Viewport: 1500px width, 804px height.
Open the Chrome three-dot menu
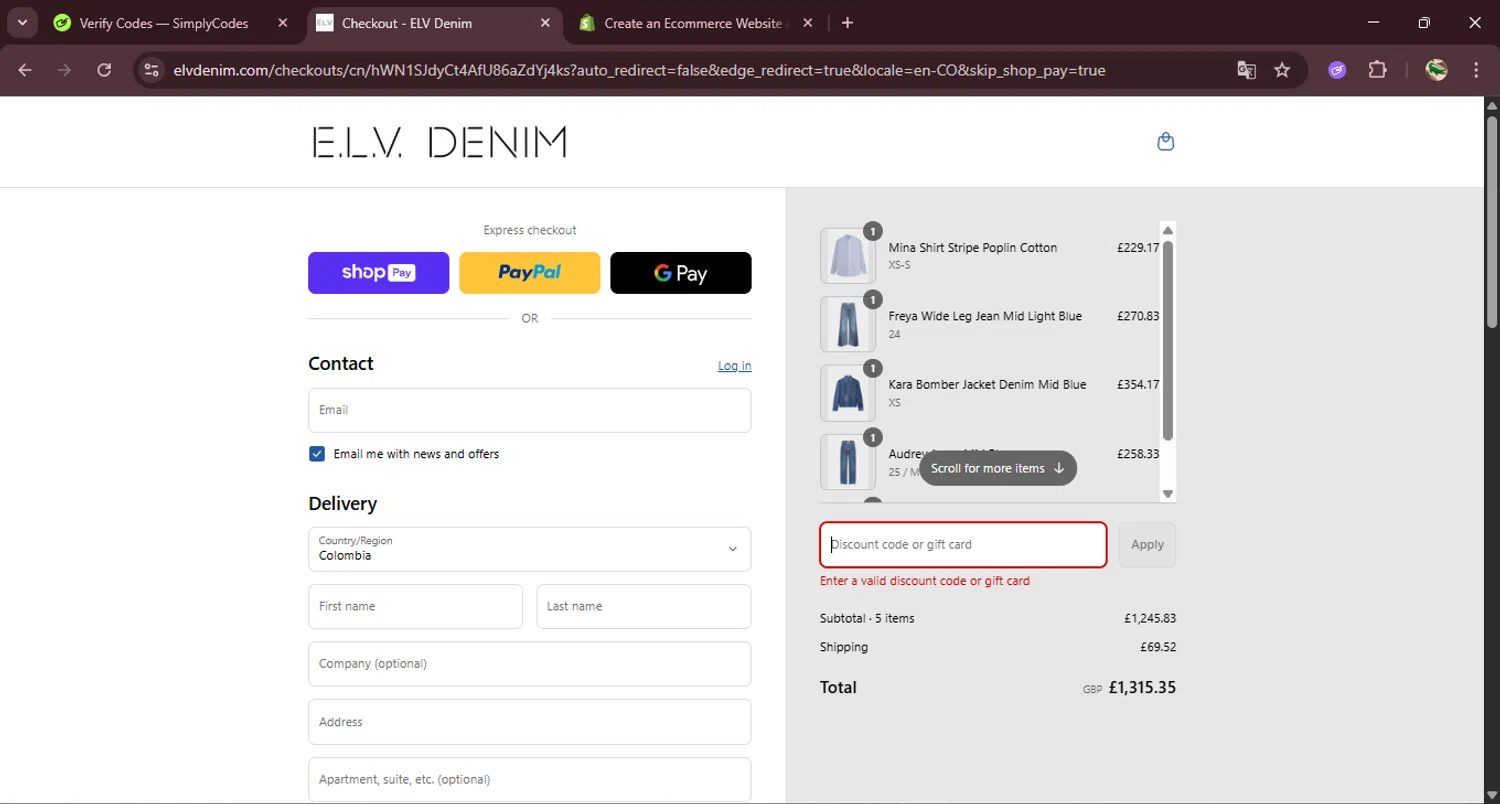coord(1476,70)
